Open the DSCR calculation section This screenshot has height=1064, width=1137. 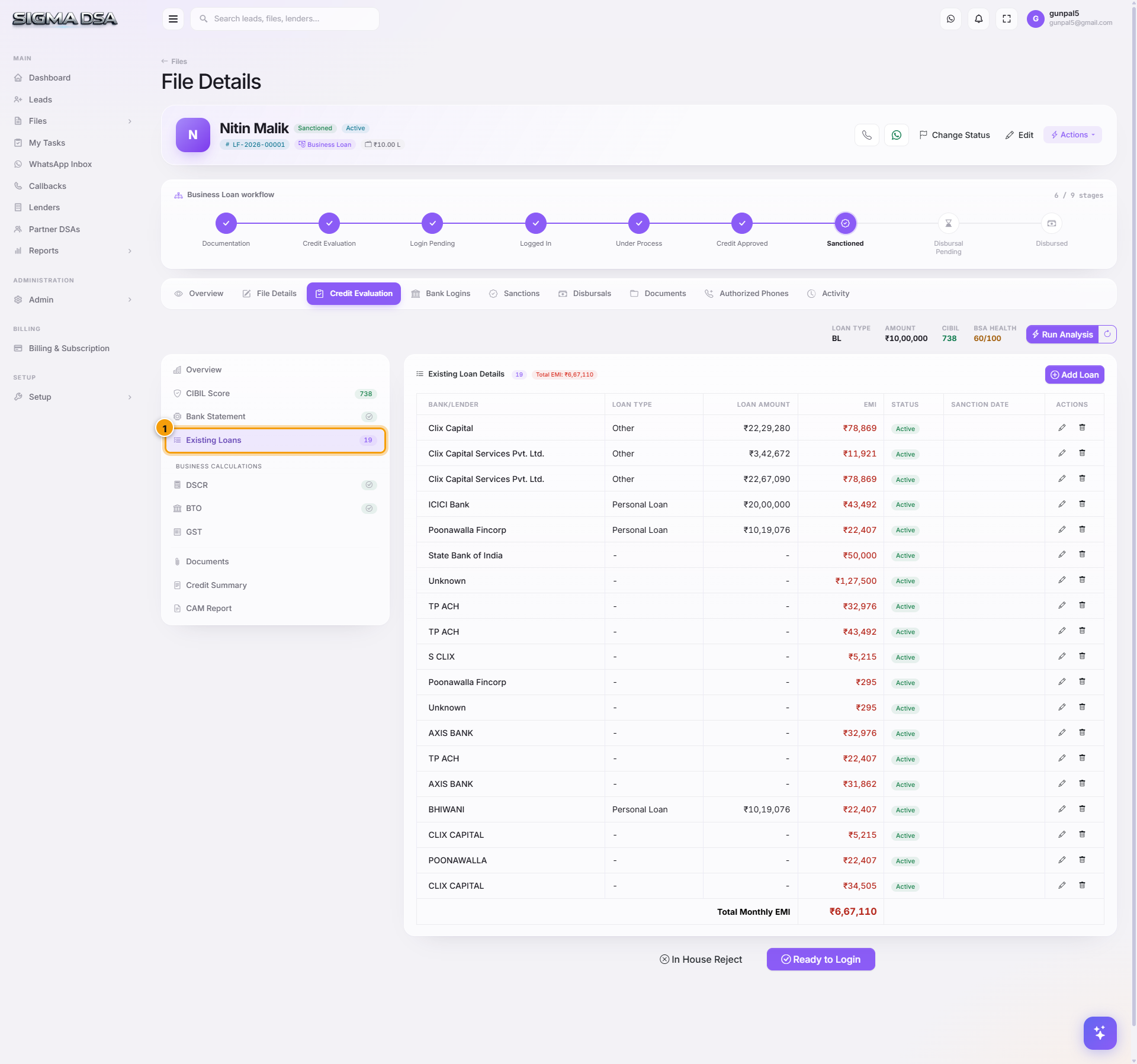tap(275, 485)
